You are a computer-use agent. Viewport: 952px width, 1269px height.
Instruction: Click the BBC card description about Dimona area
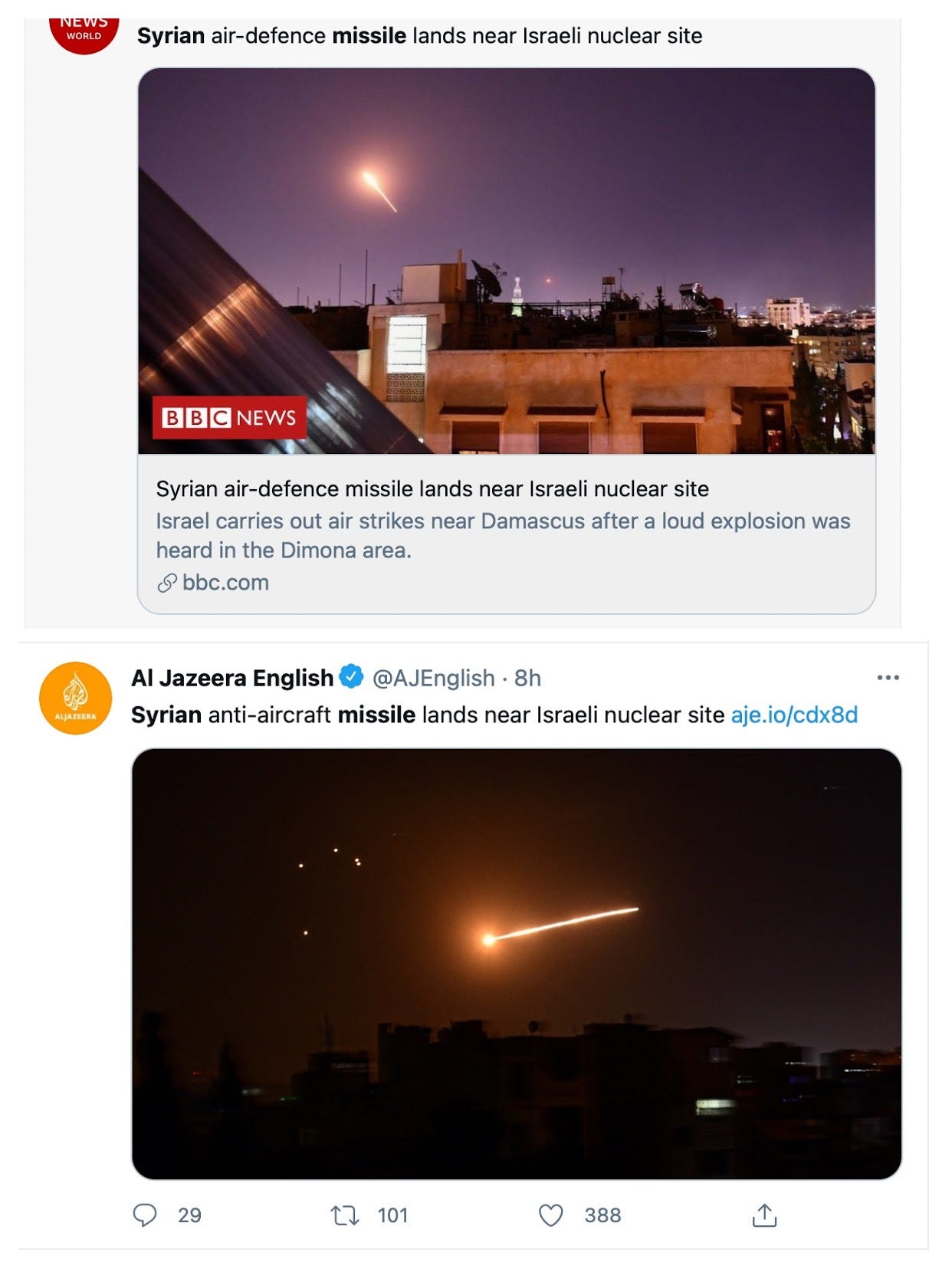pos(503,535)
